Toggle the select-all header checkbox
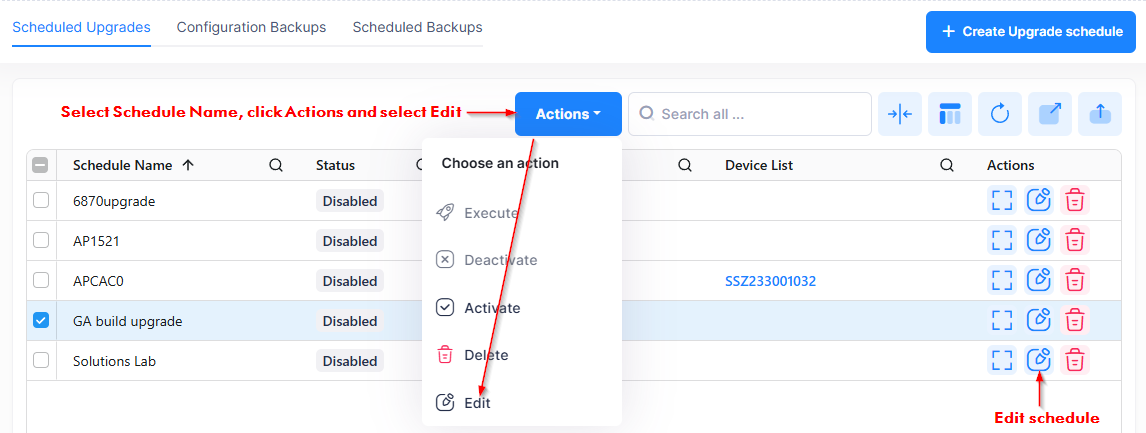 (41, 165)
